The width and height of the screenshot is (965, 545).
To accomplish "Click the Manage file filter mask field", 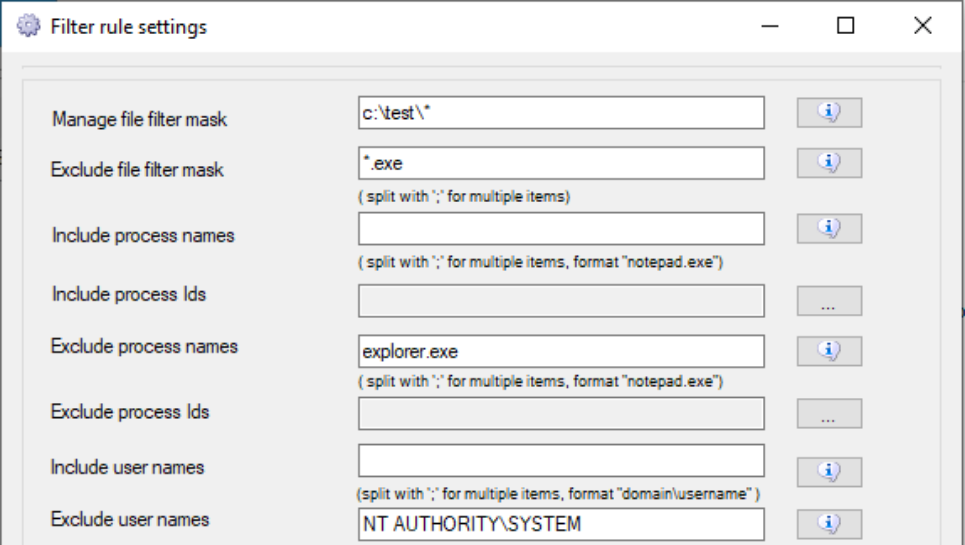I will click(561, 113).
